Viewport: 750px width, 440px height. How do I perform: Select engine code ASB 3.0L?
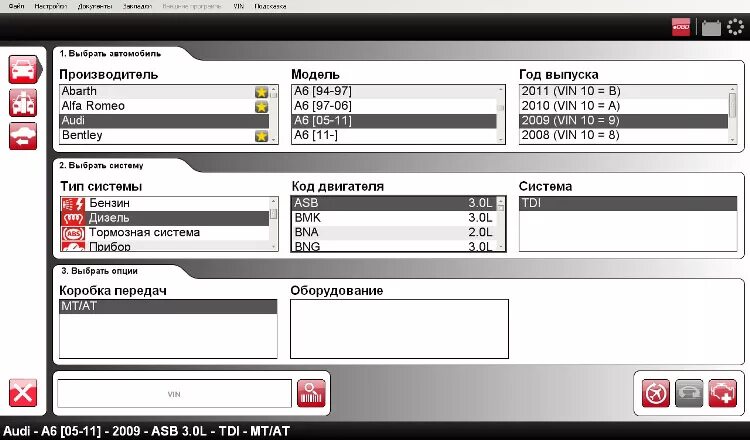pos(394,203)
